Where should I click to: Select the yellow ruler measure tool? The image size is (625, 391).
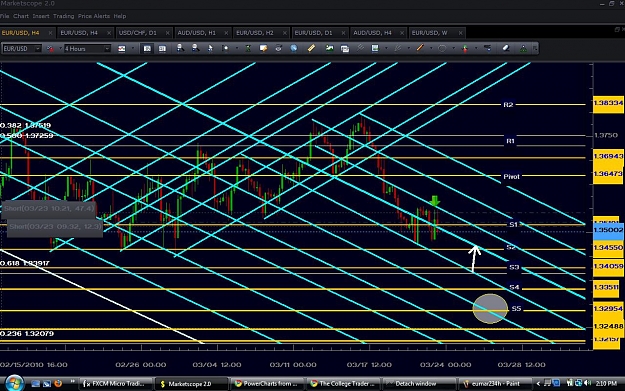pyautogui.click(x=311, y=48)
